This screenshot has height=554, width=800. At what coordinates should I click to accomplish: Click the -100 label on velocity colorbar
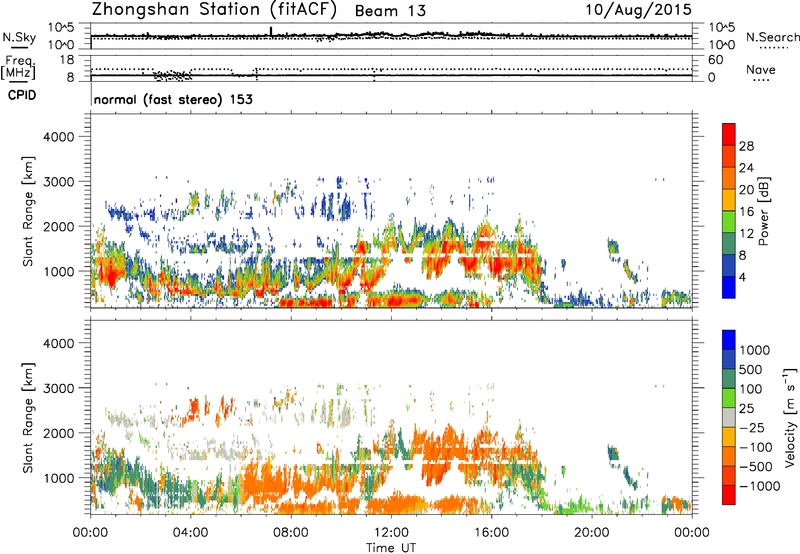[x=756, y=447]
